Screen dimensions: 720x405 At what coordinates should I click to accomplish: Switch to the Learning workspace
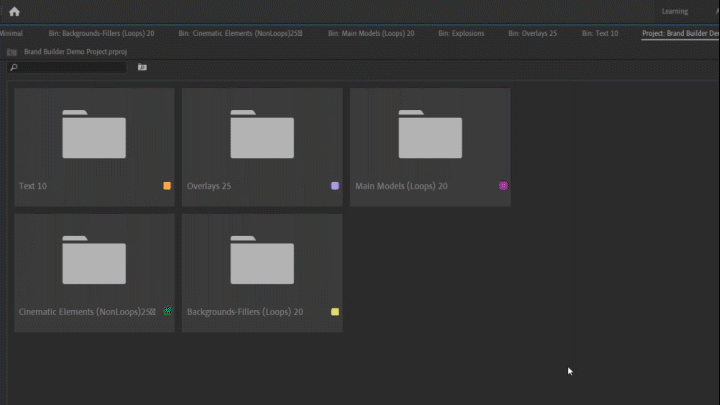tap(674, 11)
